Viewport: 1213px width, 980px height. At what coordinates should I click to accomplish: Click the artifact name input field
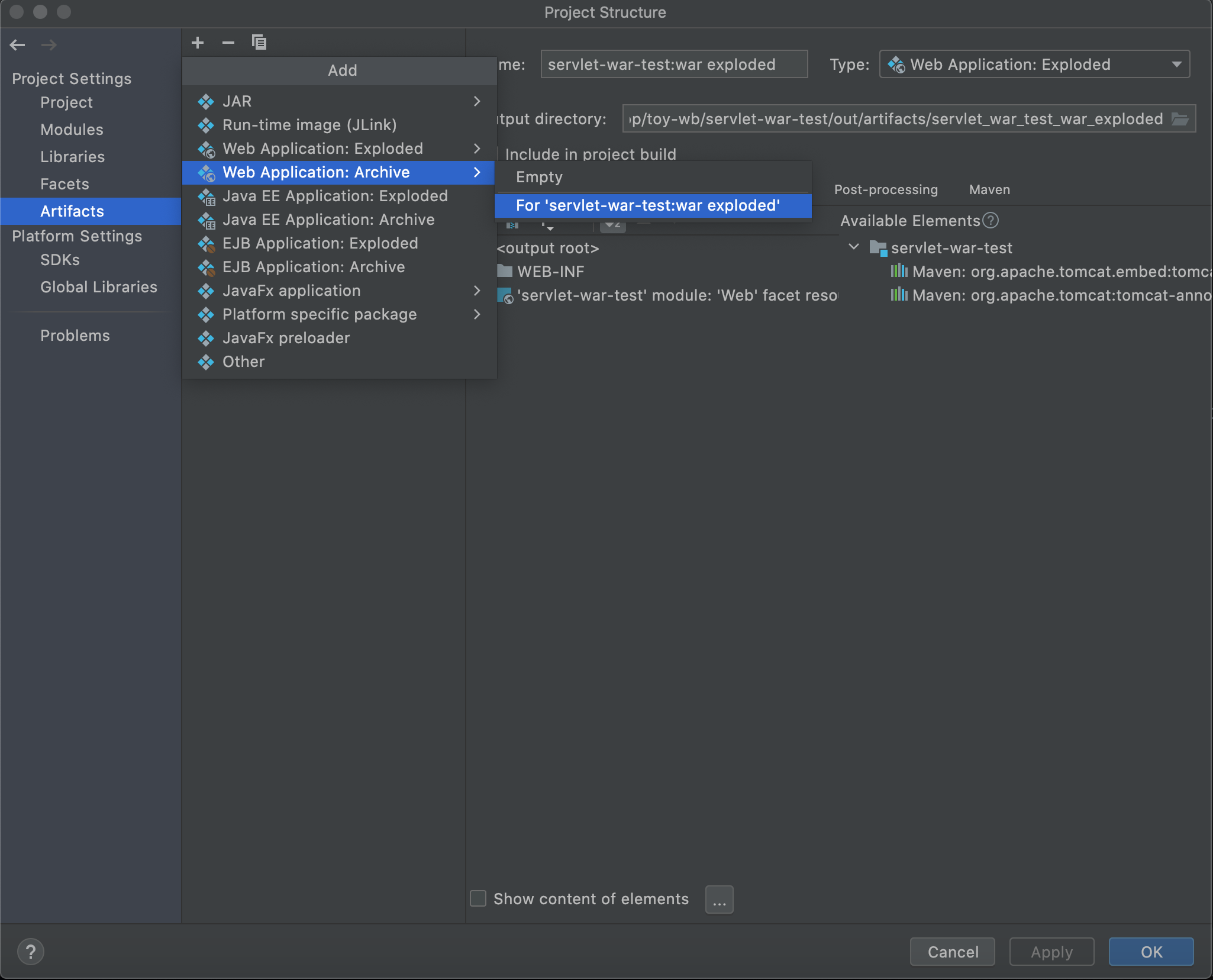click(673, 65)
